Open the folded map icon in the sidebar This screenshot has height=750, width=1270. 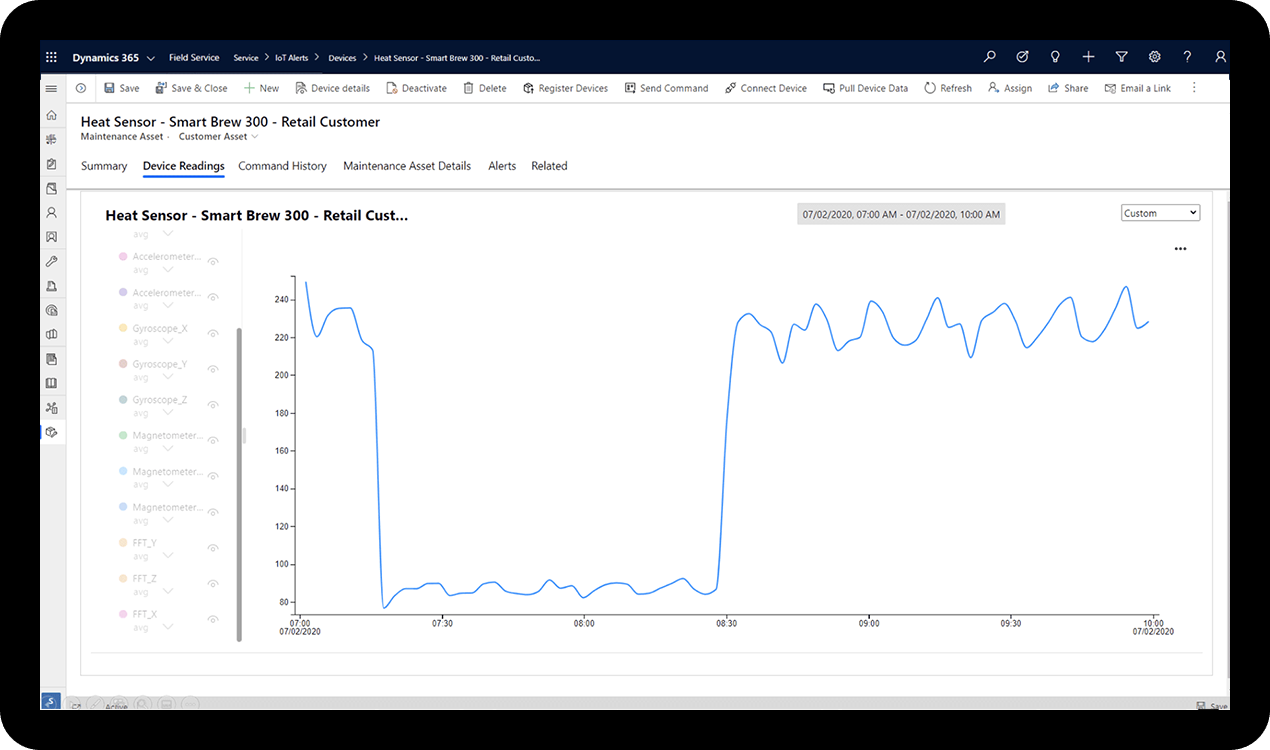click(x=52, y=335)
